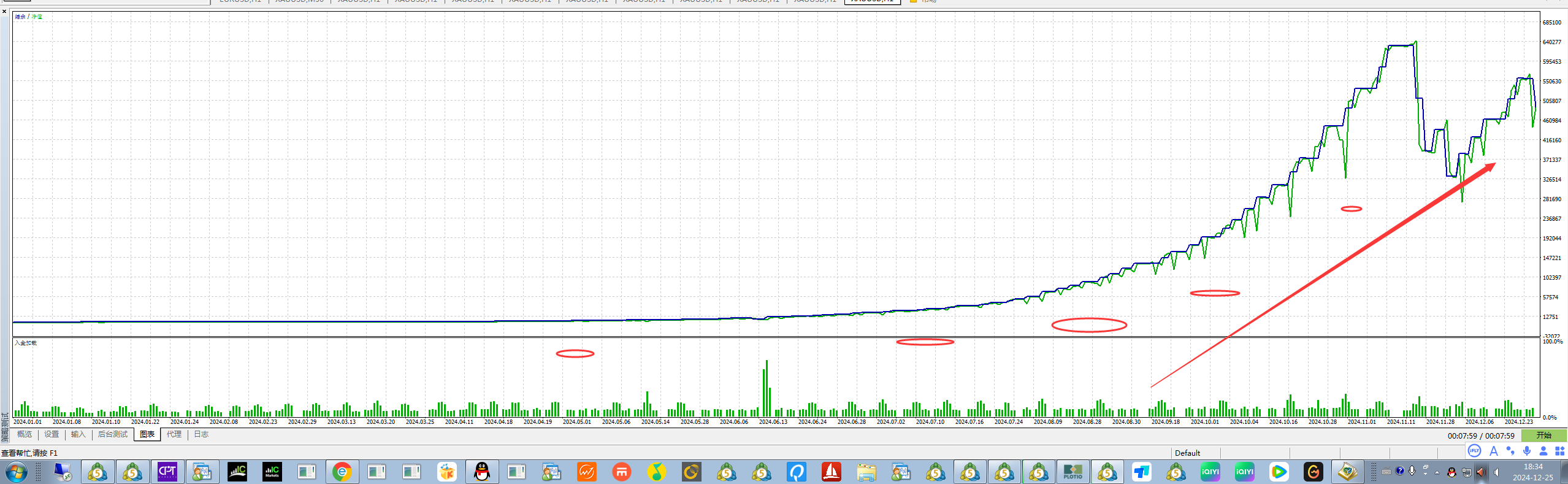Image resolution: width=1568 pixels, height=484 pixels.
Task: Switch to the Chrome browser on taskbar
Action: pyautogui.click(x=342, y=472)
